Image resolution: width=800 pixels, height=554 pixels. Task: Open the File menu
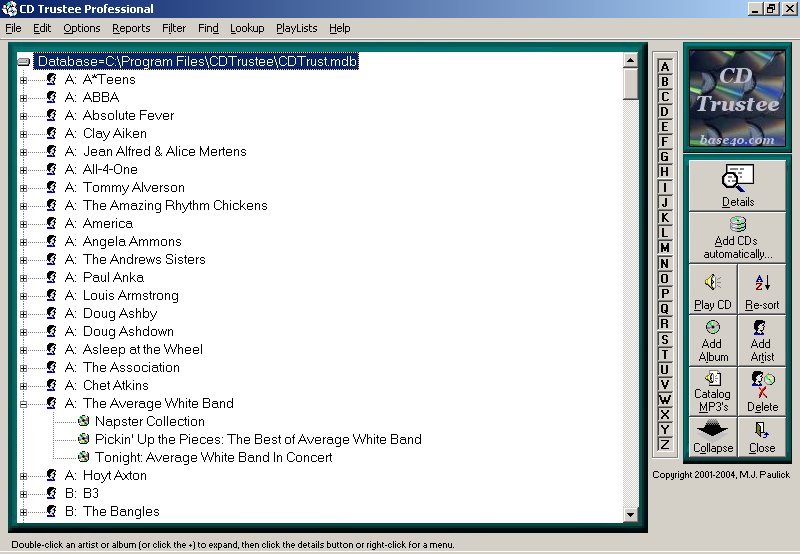point(13,28)
